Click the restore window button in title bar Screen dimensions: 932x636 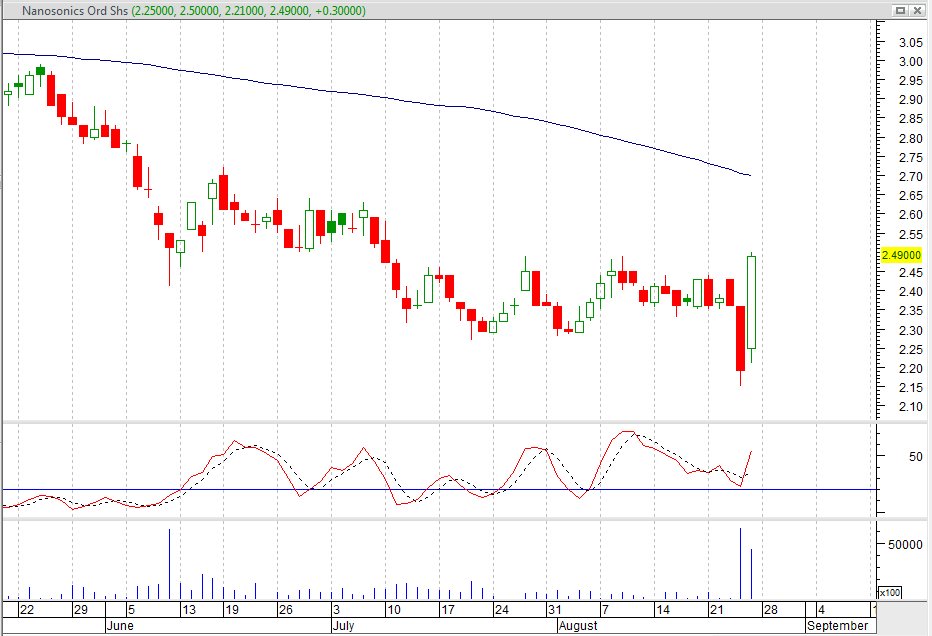[900, 10]
